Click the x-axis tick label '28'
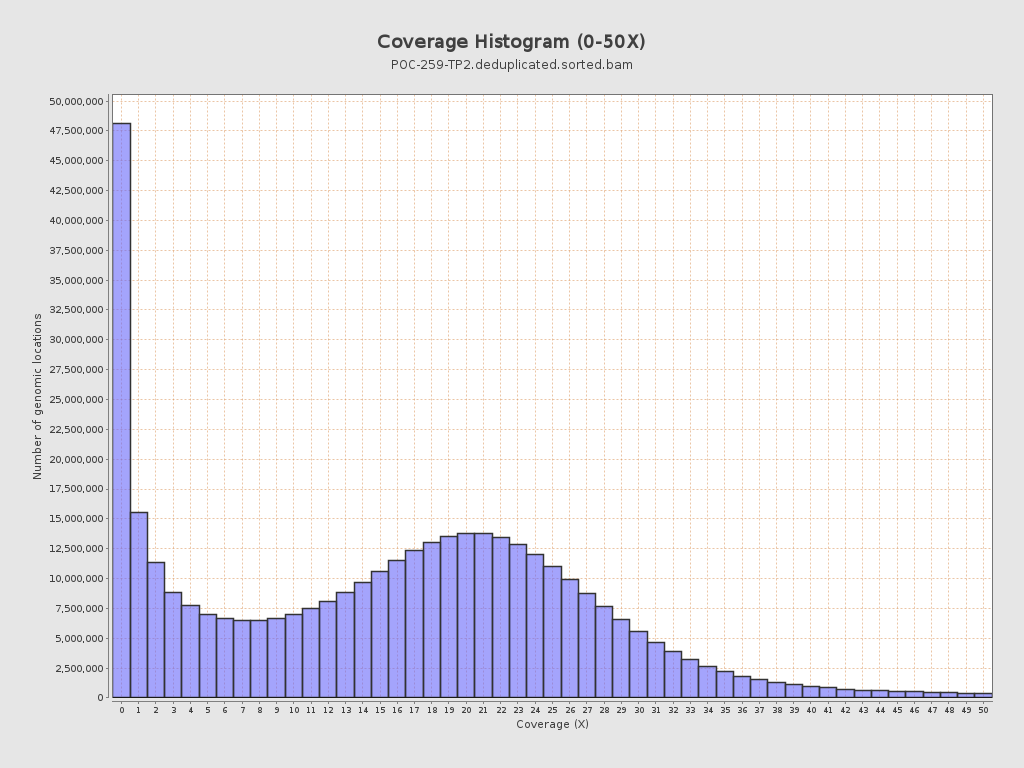The height and width of the screenshot is (768, 1024). pos(604,710)
